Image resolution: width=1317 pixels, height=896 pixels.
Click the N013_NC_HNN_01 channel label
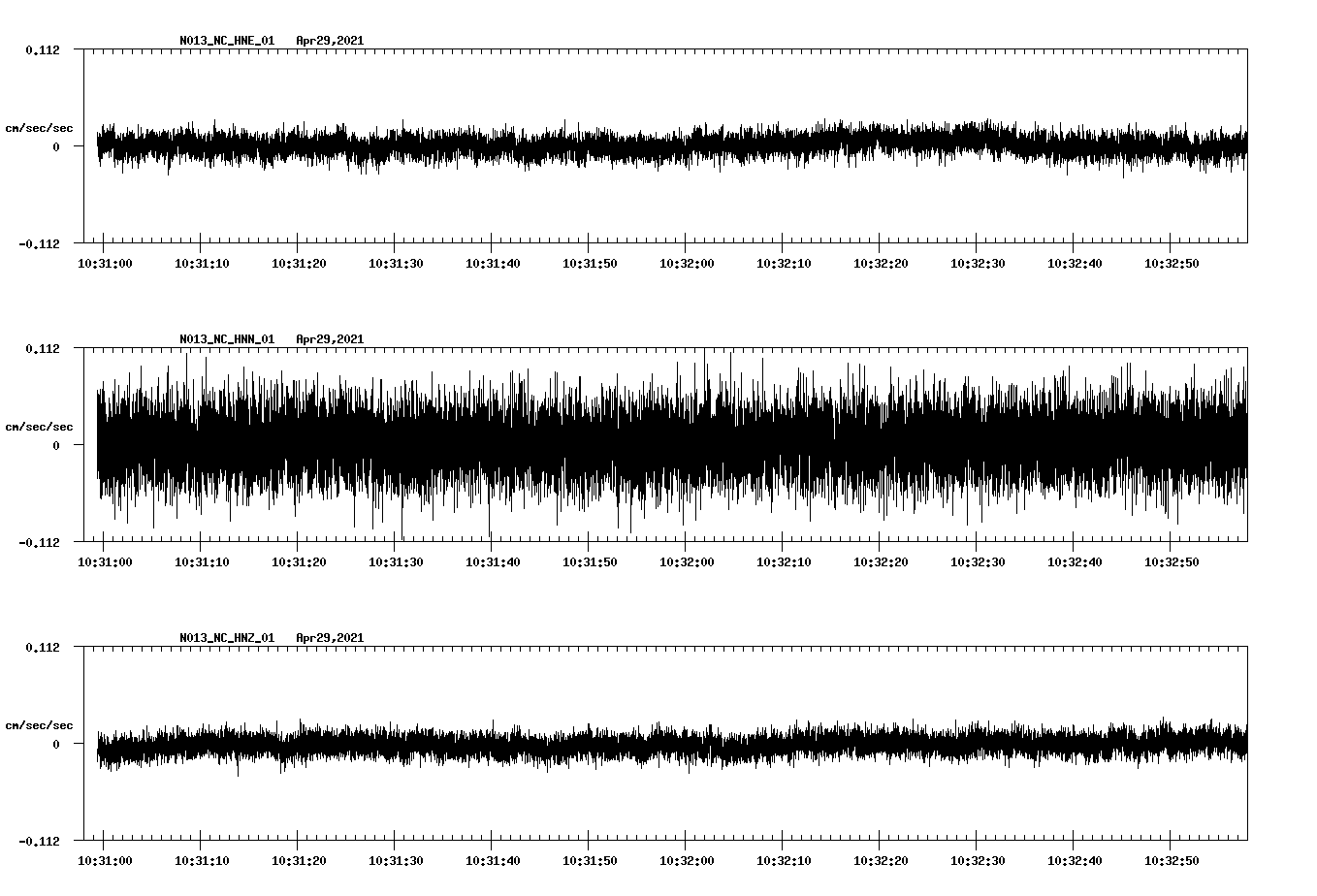(225, 338)
